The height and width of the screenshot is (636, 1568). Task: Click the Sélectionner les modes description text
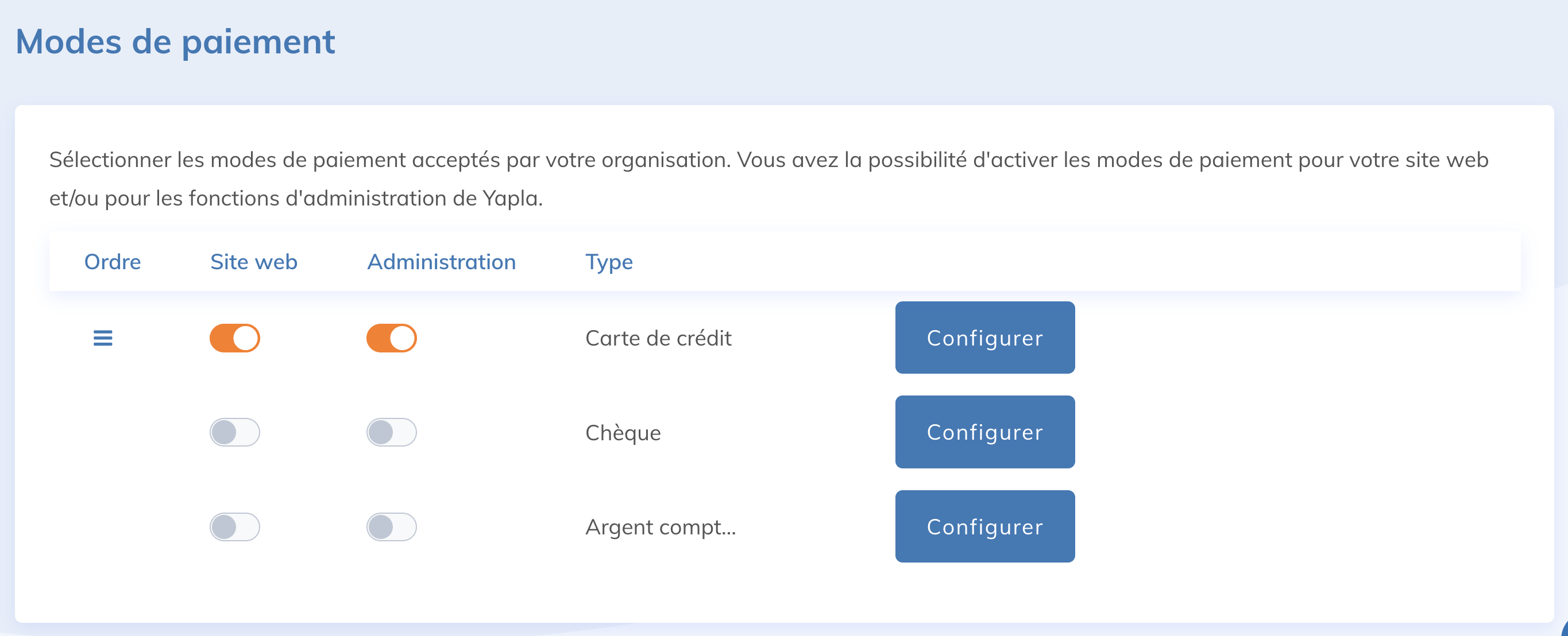(x=768, y=160)
